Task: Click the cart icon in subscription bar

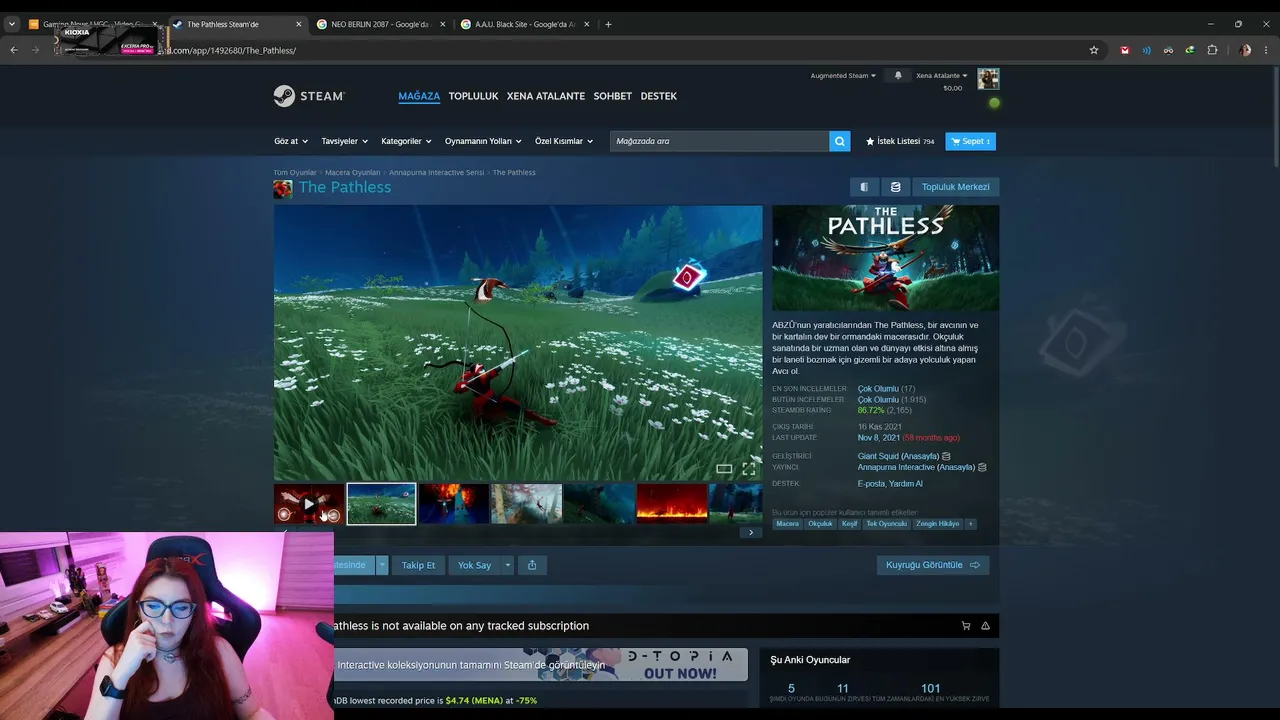Action: pyautogui.click(x=966, y=626)
